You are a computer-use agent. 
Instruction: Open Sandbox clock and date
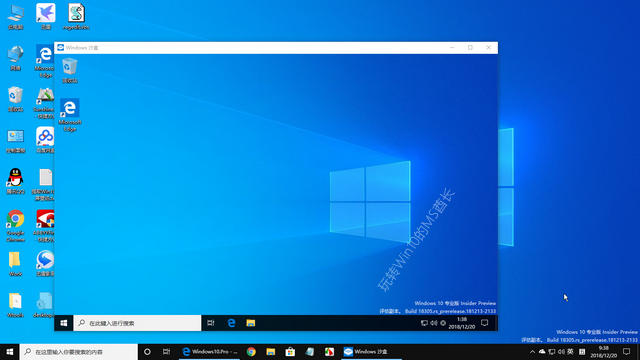pyautogui.click(x=462, y=323)
